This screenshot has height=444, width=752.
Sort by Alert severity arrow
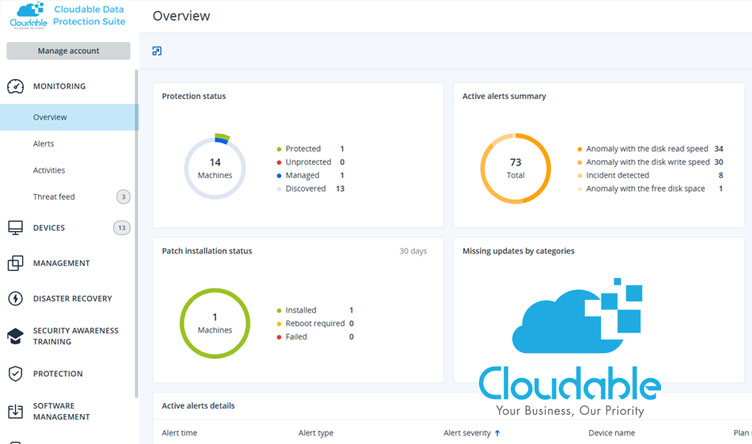pos(497,433)
